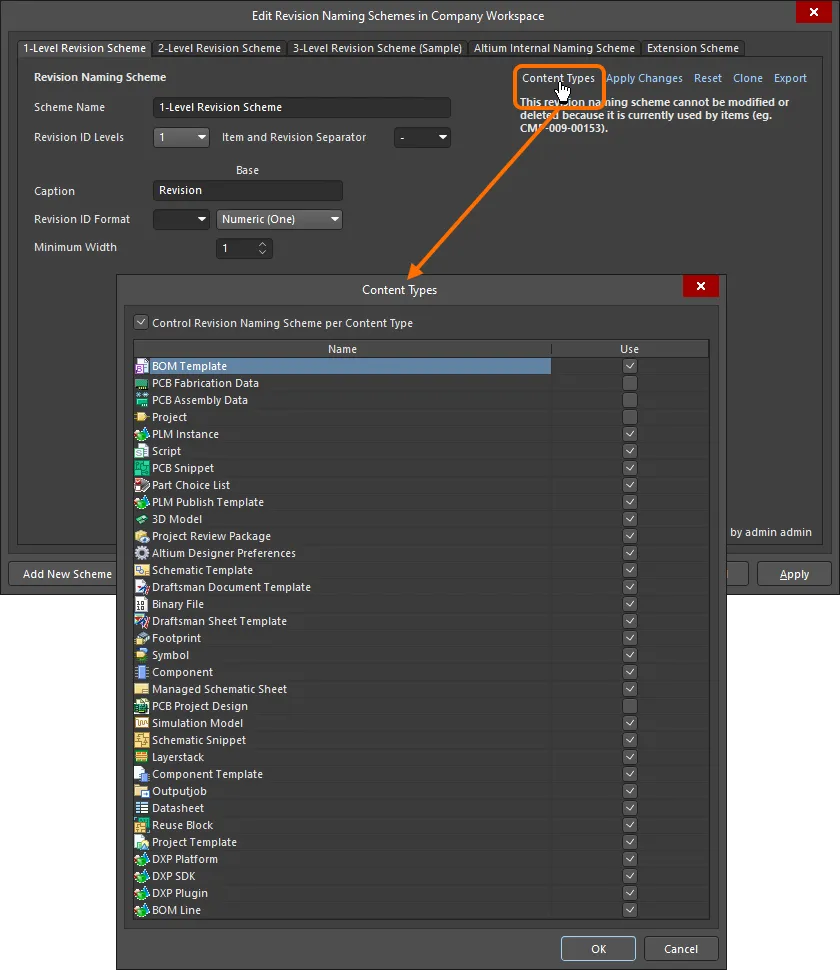Uncheck Use for BOM Line
840x970 pixels.
(x=630, y=910)
